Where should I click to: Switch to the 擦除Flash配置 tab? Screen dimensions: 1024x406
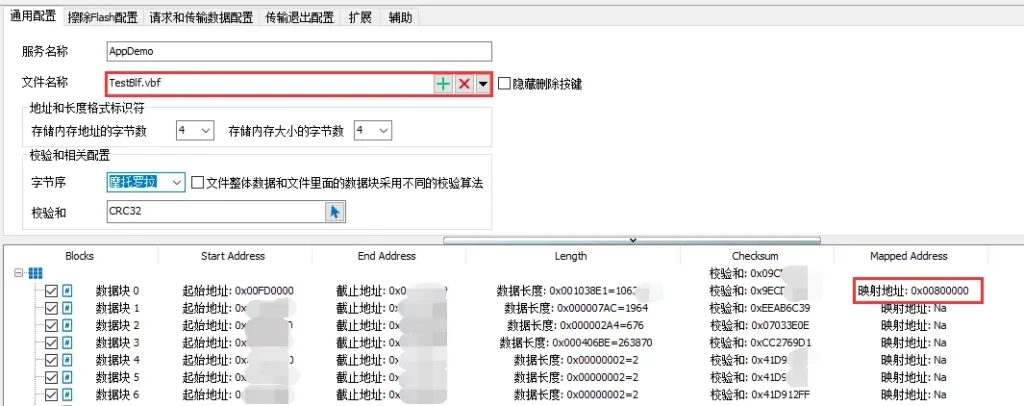click(x=103, y=18)
